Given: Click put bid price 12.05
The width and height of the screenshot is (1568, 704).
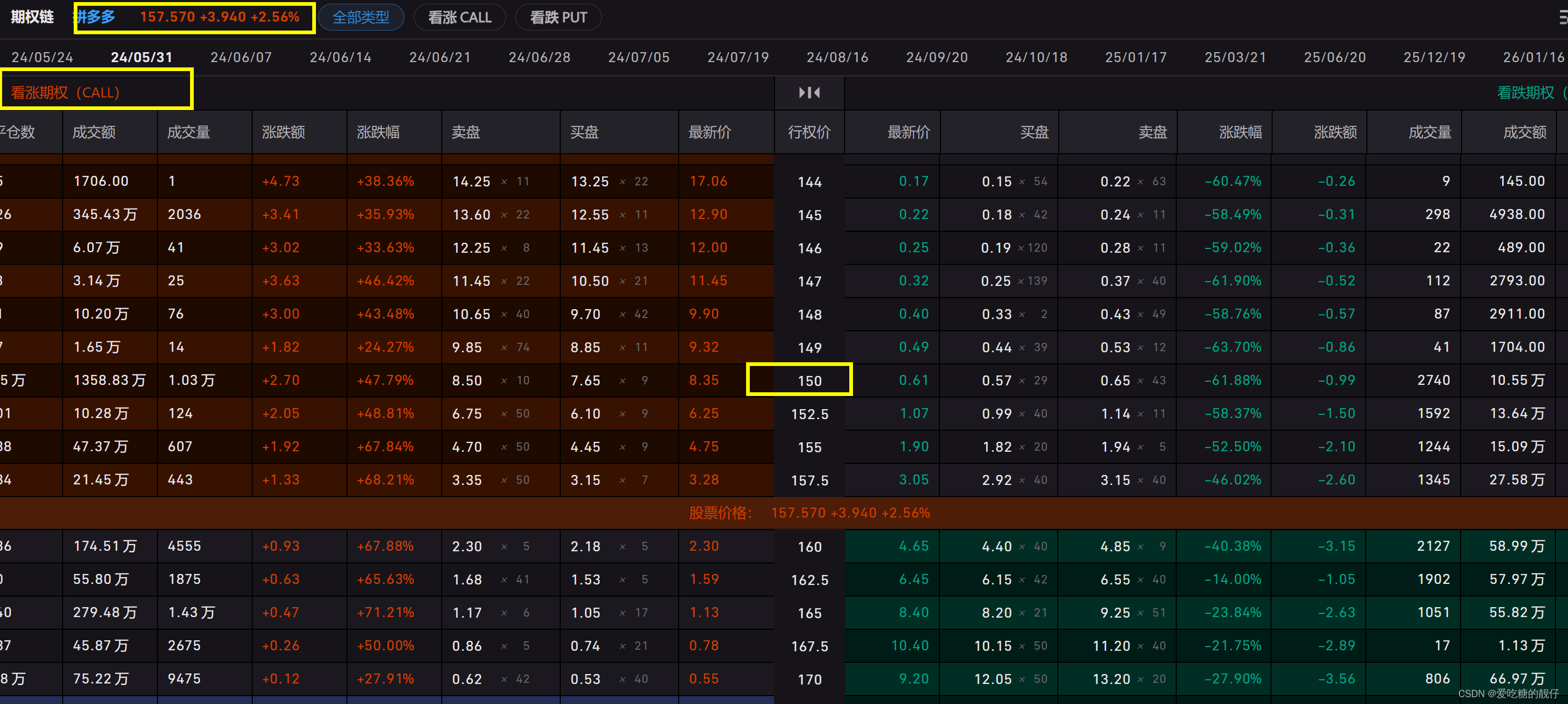Looking at the screenshot, I should (993, 679).
